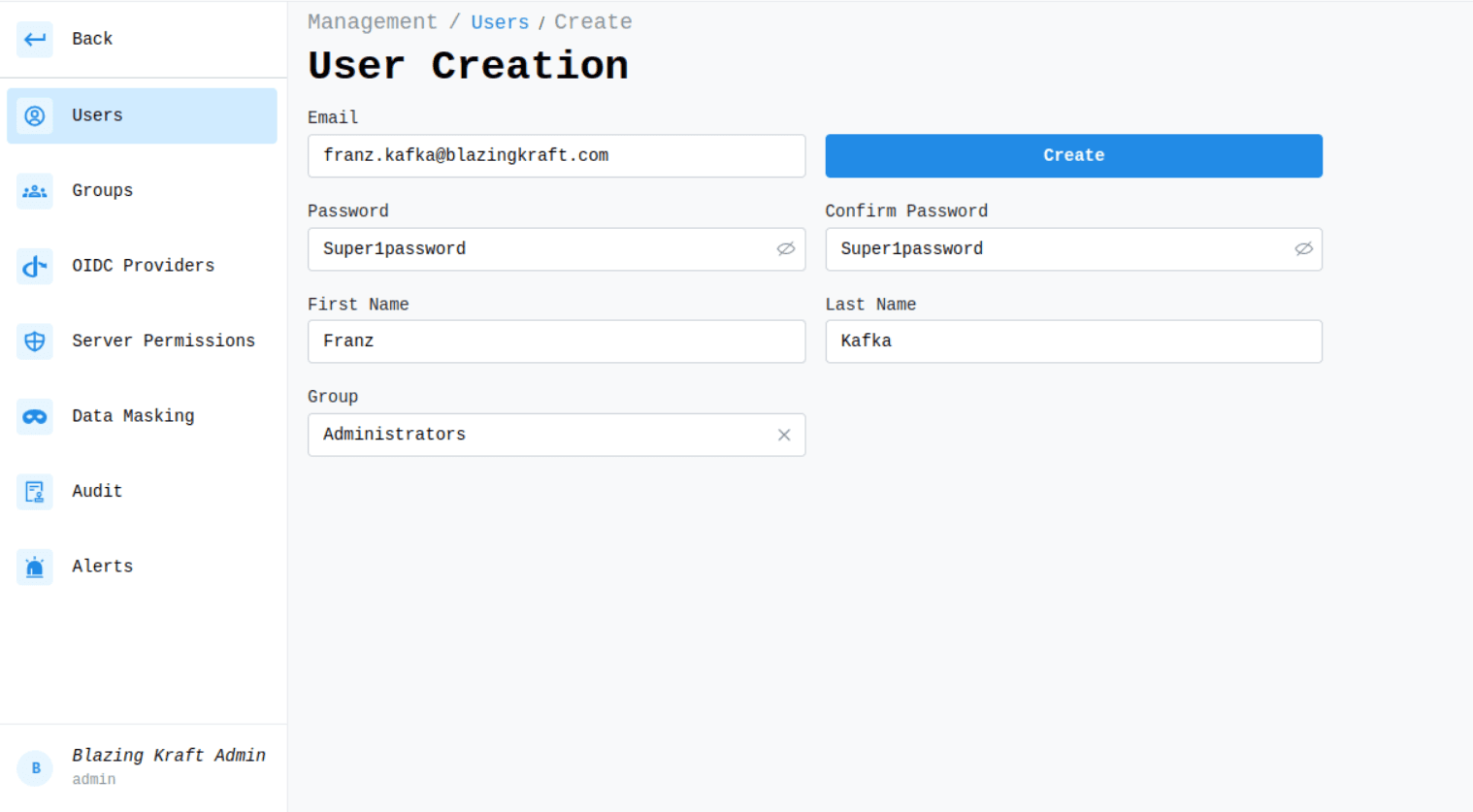
Task: Click into the Email input field
Action: (556, 156)
